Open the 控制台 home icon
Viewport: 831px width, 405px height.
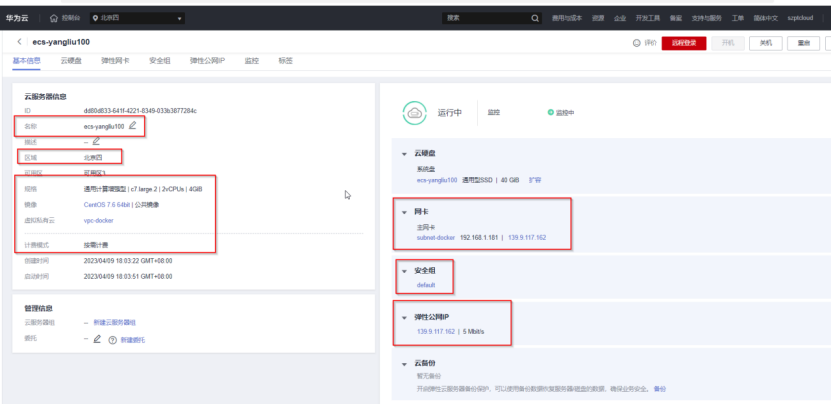54,18
